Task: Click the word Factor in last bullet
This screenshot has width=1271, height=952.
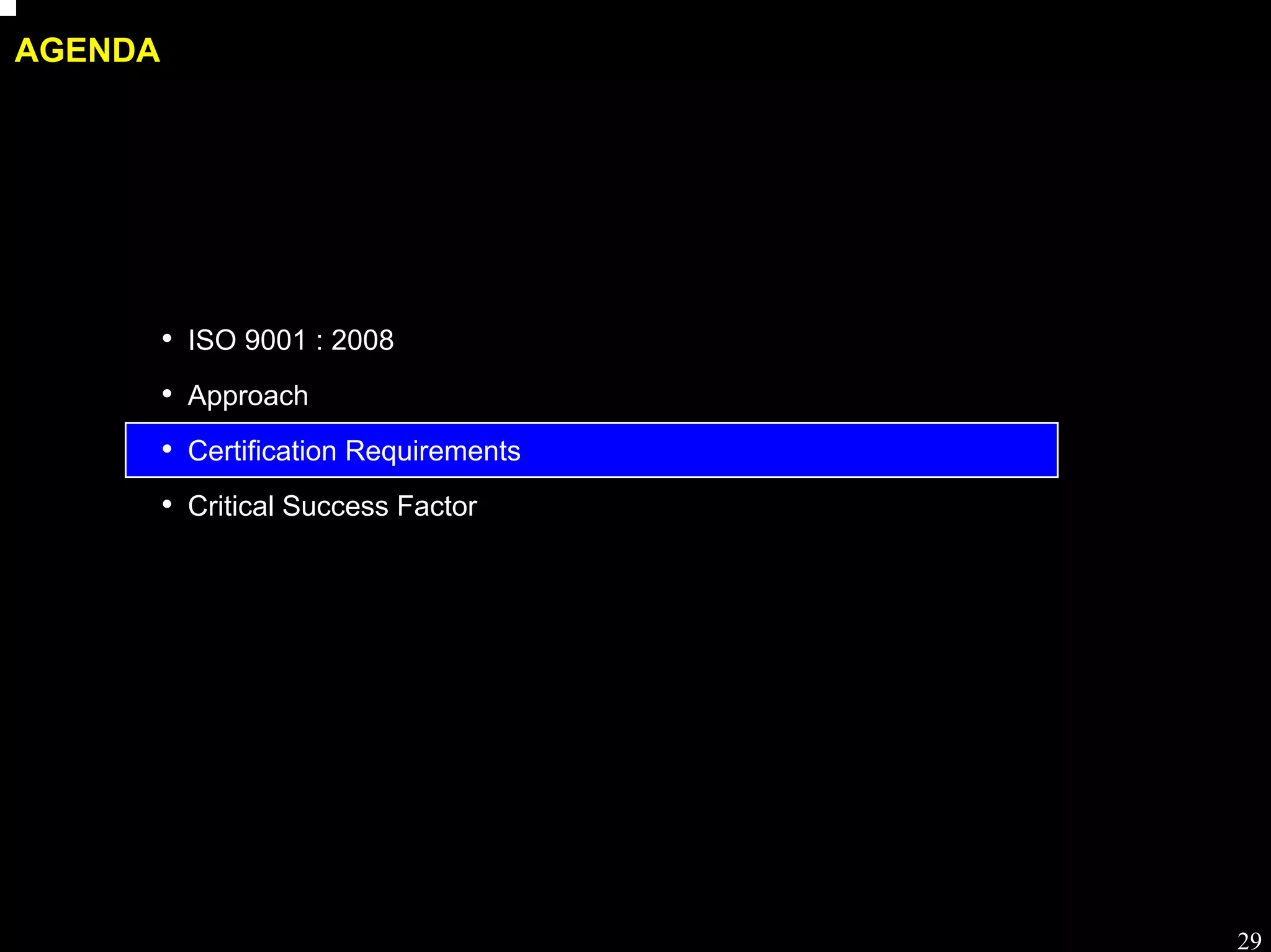Action: coord(437,506)
